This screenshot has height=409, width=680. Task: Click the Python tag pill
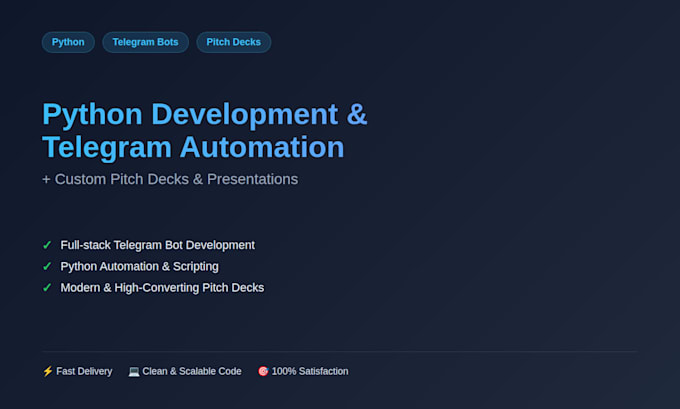[68, 42]
